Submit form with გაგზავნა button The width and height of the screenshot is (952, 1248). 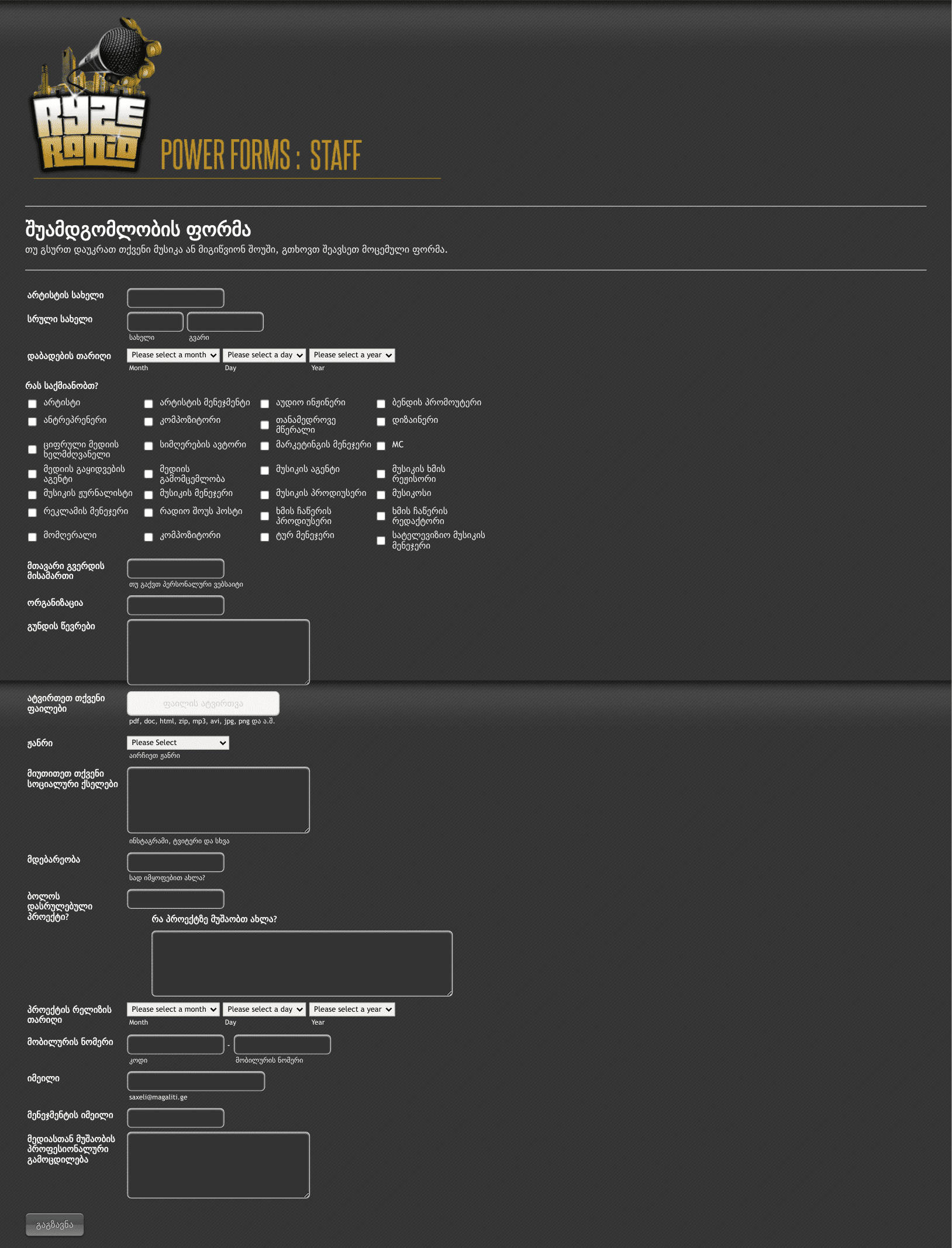tap(54, 1225)
